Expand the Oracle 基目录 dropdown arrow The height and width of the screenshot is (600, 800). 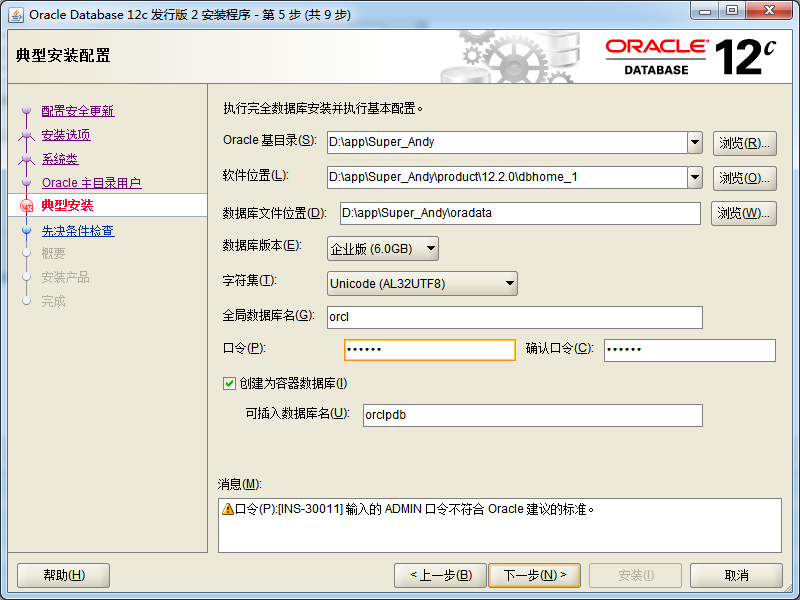695,142
